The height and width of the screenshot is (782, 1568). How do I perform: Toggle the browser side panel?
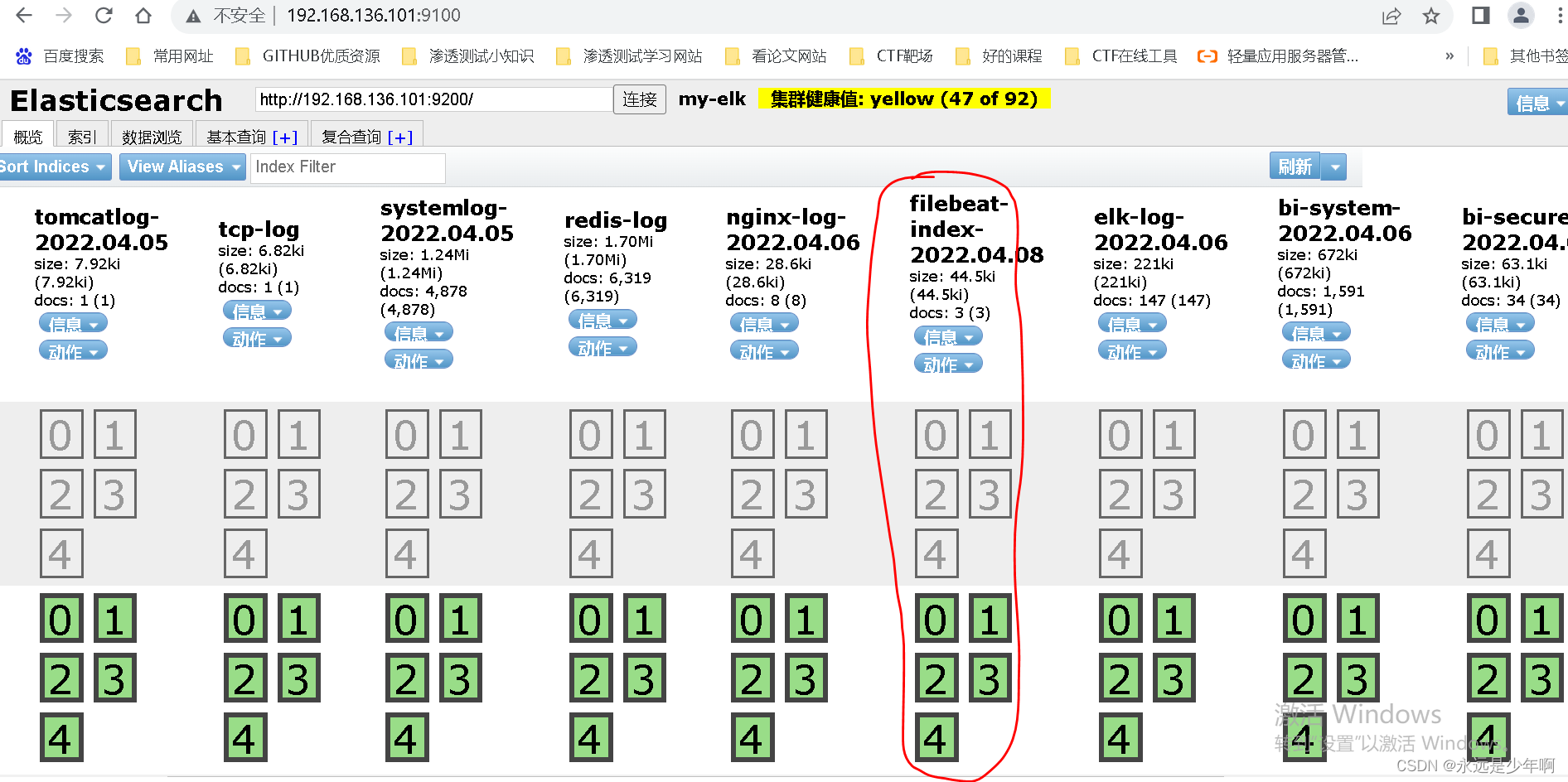click(x=1481, y=16)
